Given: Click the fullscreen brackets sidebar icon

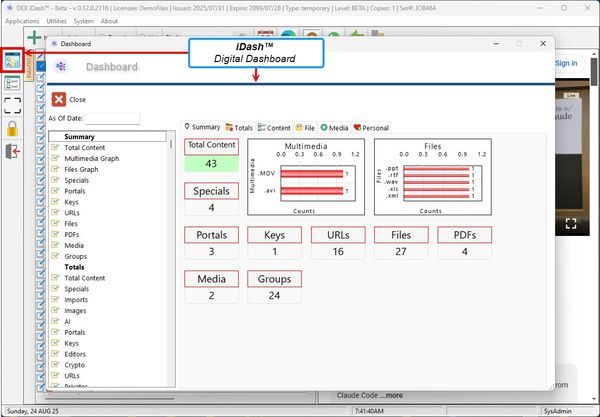Looking at the screenshot, I should coord(12,105).
